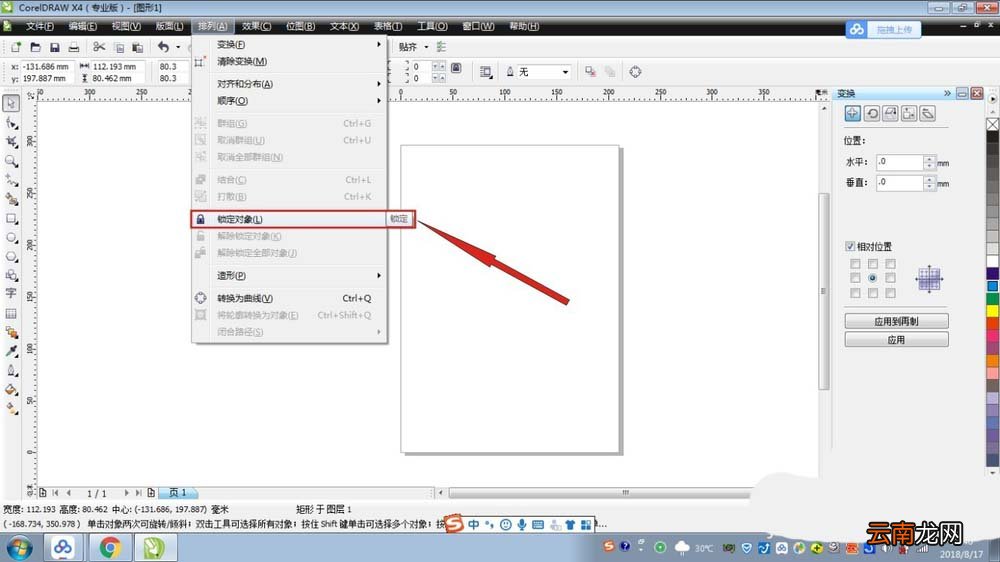
Task: Select the Freehand curve tool
Action: [x=11, y=180]
